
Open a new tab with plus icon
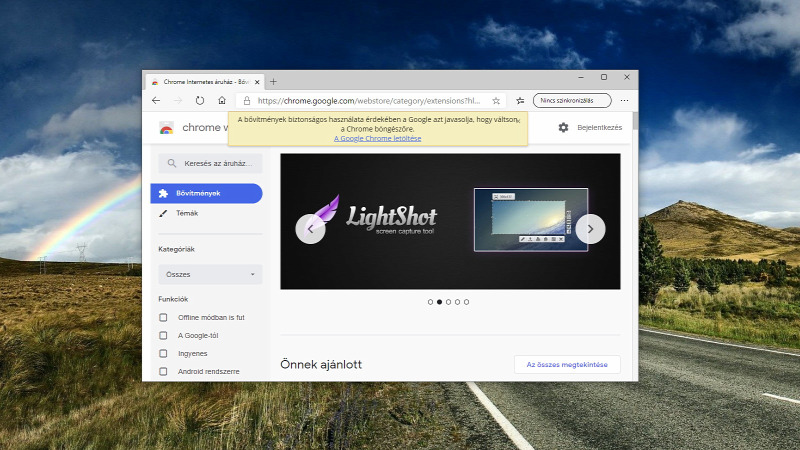[273, 82]
